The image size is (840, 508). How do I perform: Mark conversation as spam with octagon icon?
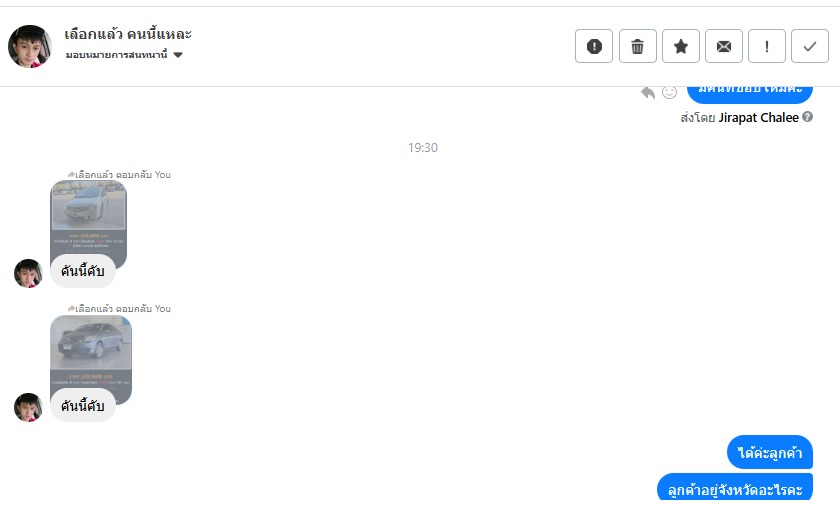(594, 46)
